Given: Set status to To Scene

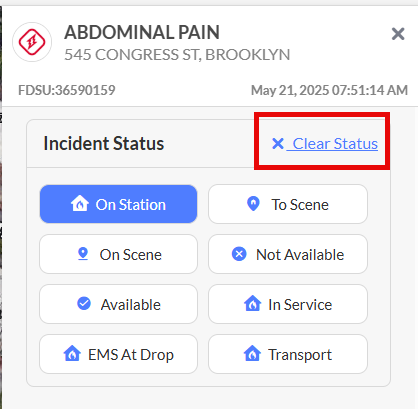Looking at the screenshot, I should (288, 204).
